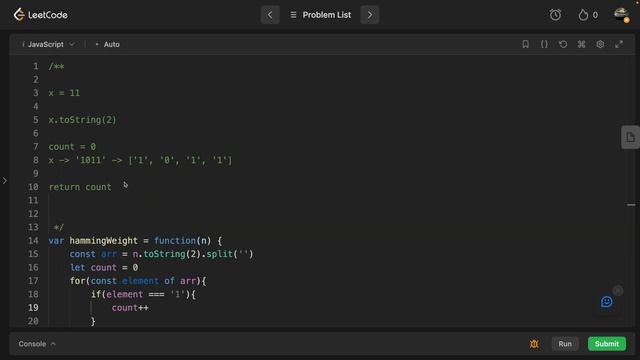This screenshot has height=360, width=640.
Task: Run the code
Action: (x=565, y=344)
